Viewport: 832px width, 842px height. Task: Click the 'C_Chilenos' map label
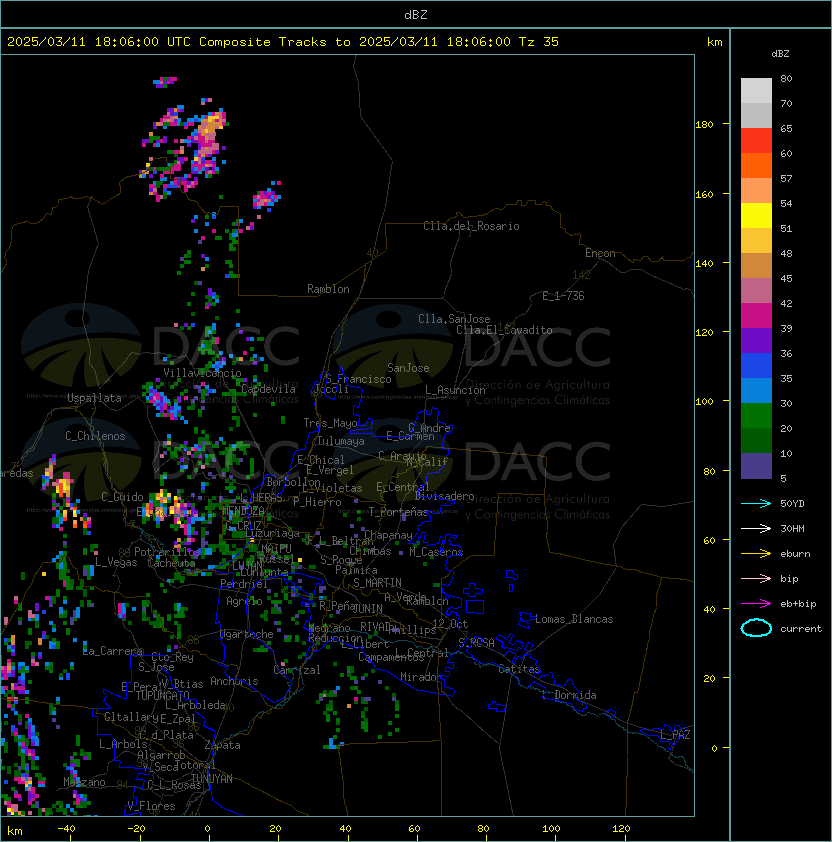[95, 436]
